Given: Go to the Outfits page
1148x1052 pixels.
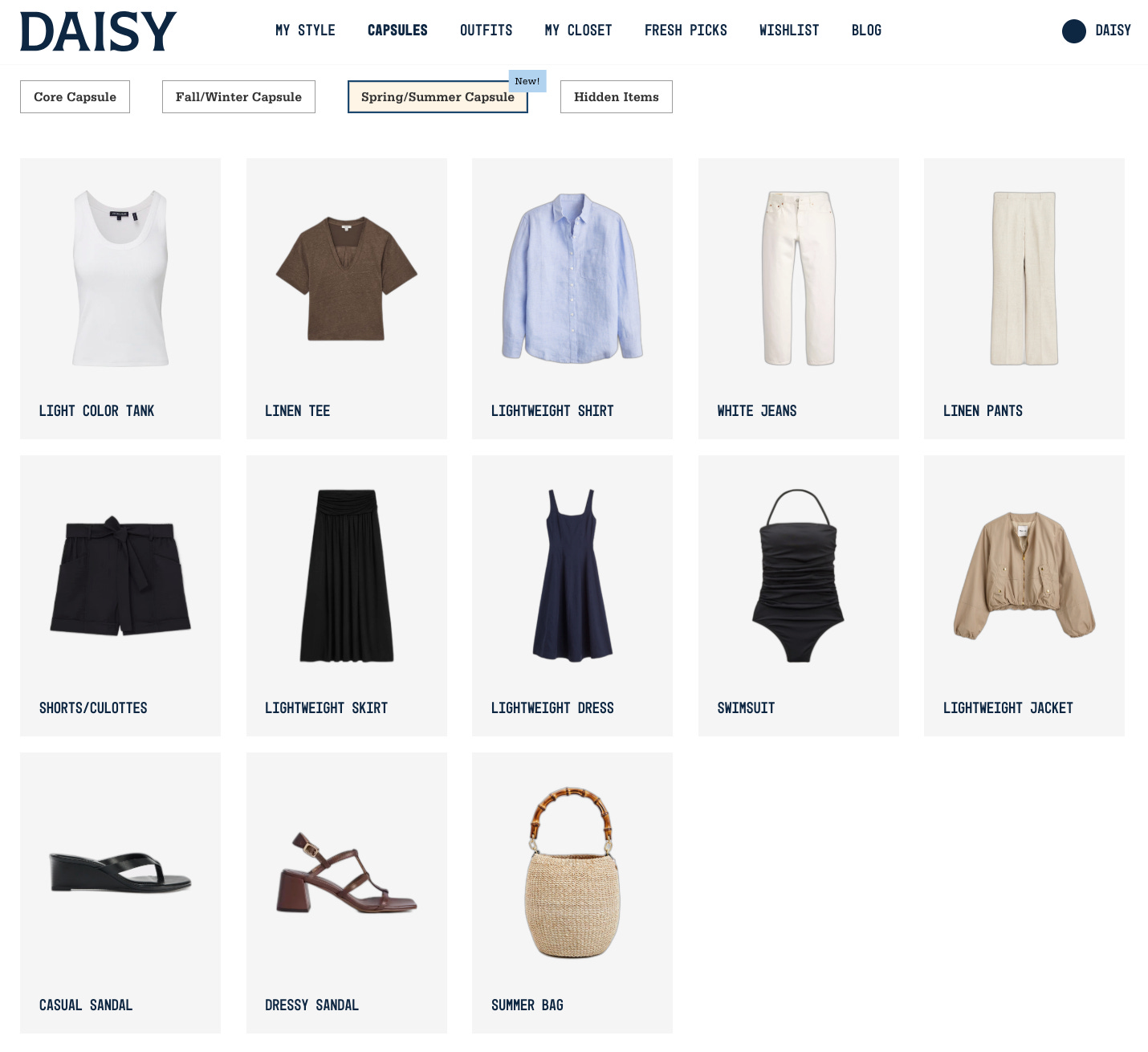Looking at the screenshot, I should [x=486, y=31].
